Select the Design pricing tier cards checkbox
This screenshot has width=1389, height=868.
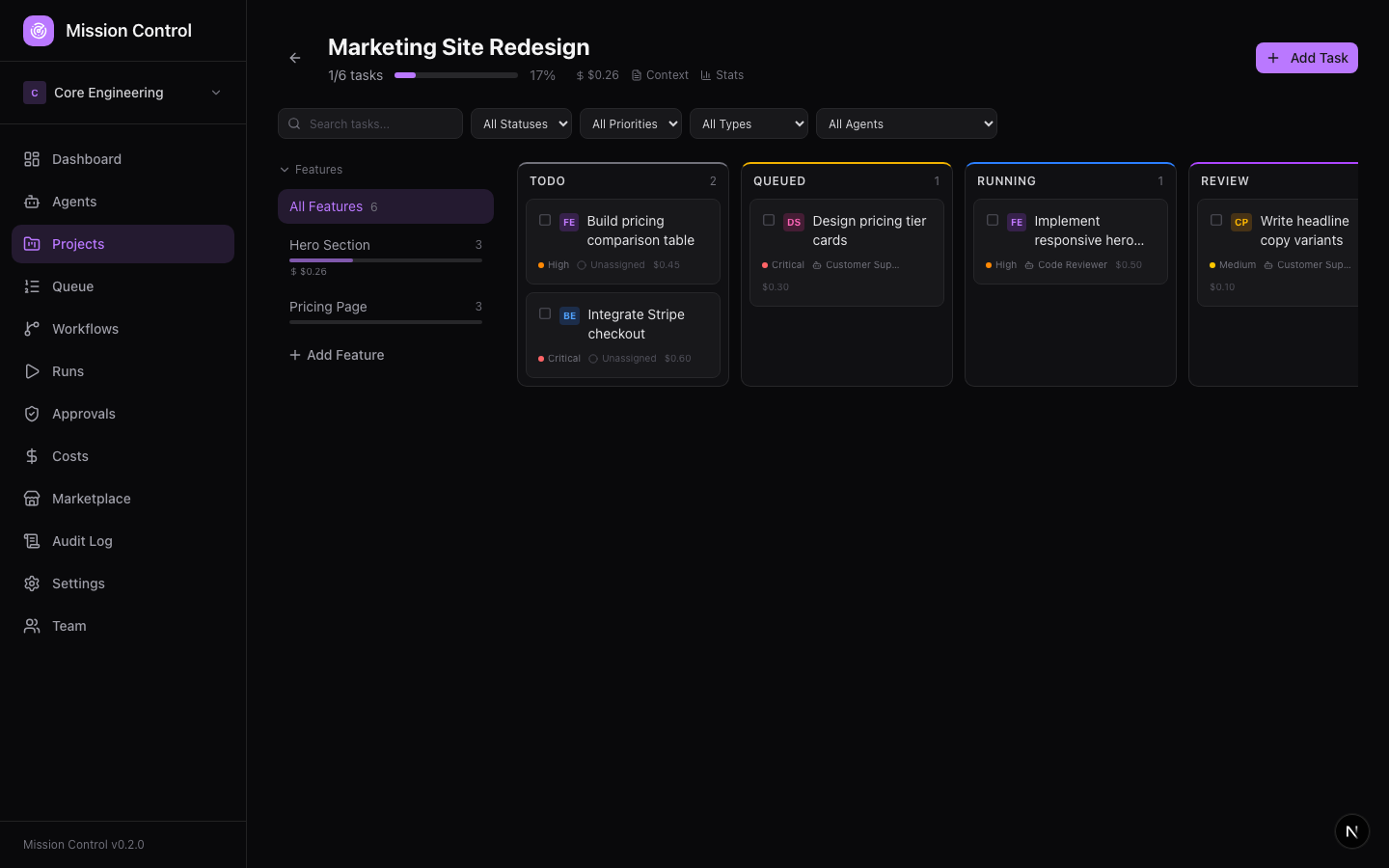(x=769, y=221)
